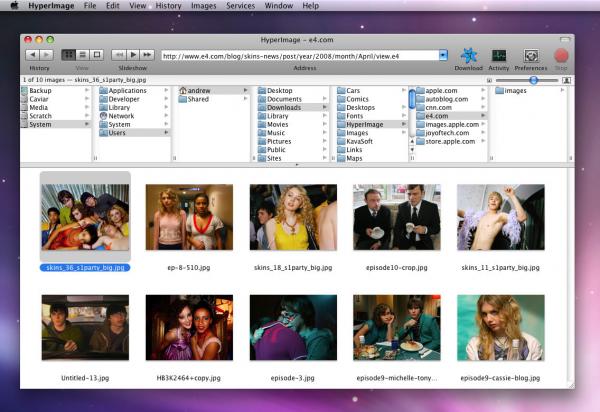Screen dimensions: 600x412
Task: Expand arrow next to autoblog.com
Action: click(483, 99)
